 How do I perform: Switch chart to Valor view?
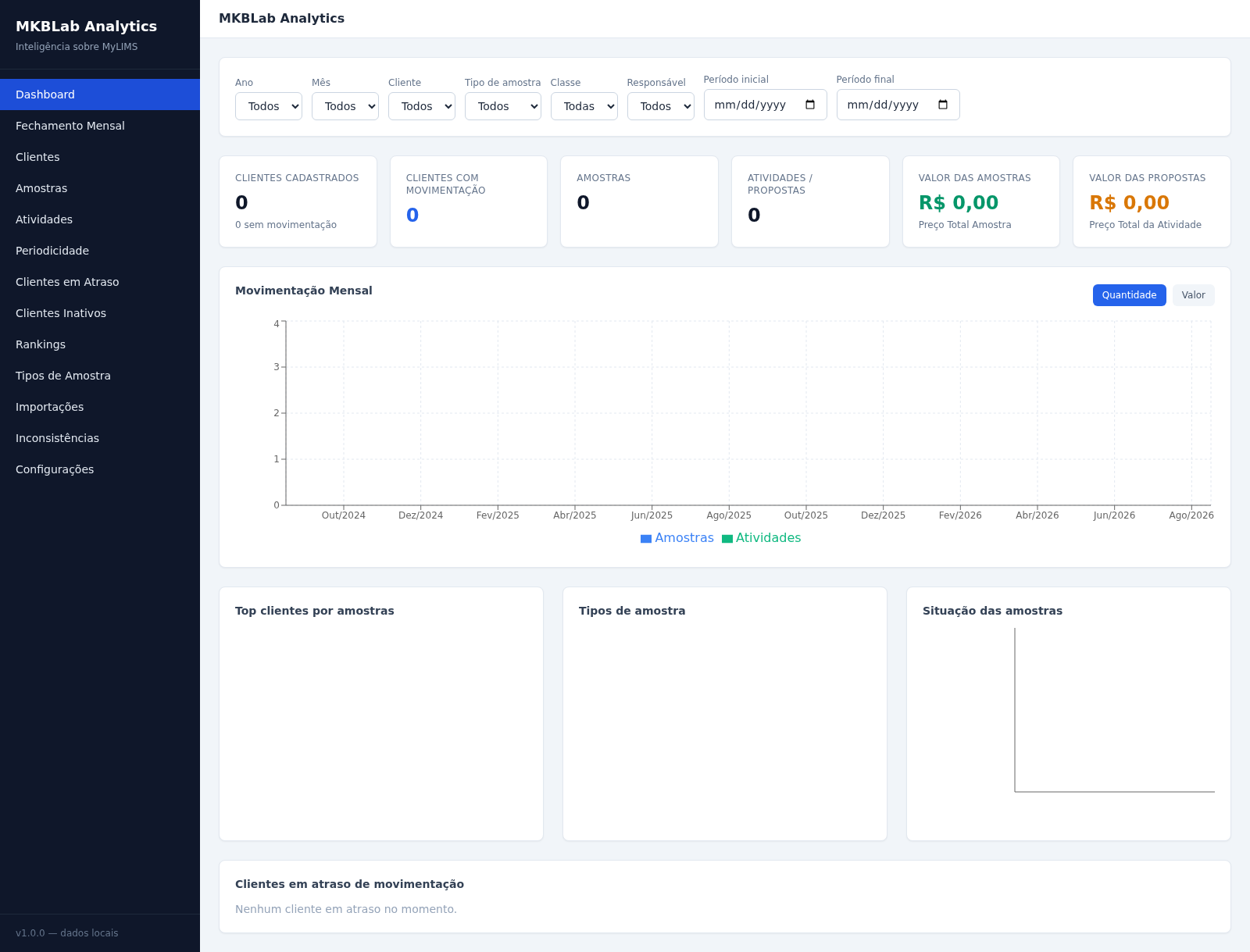click(x=1193, y=295)
